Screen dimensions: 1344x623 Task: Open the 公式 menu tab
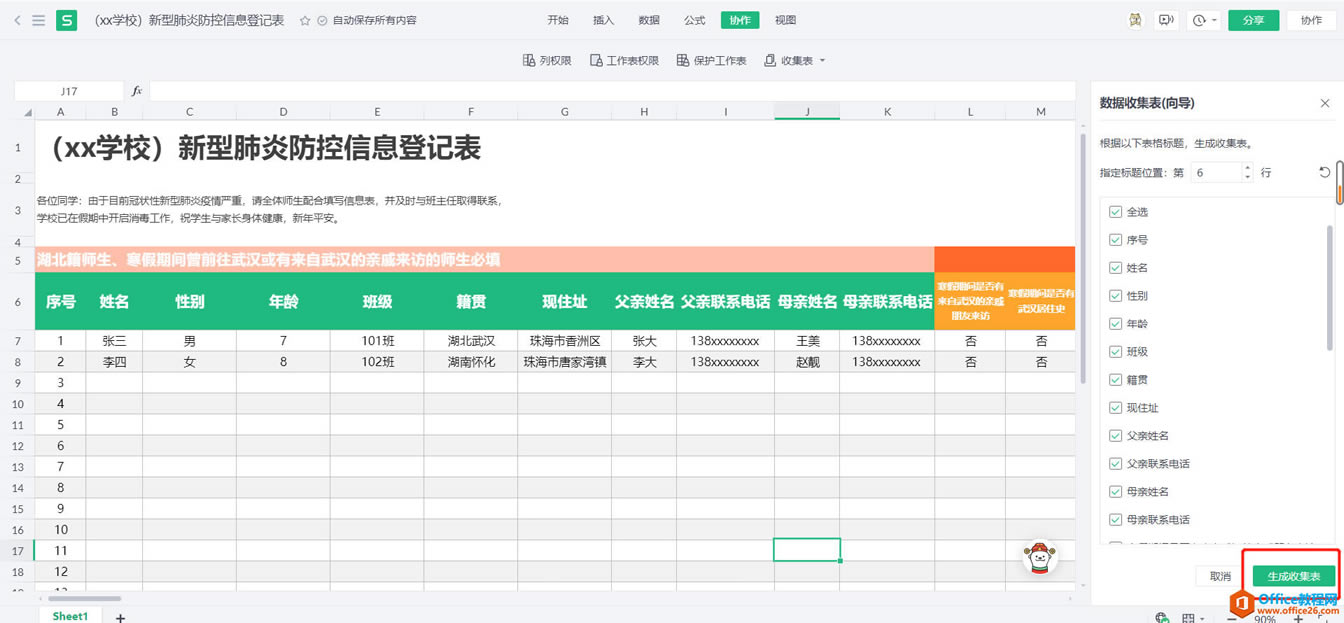pyautogui.click(x=694, y=20)
